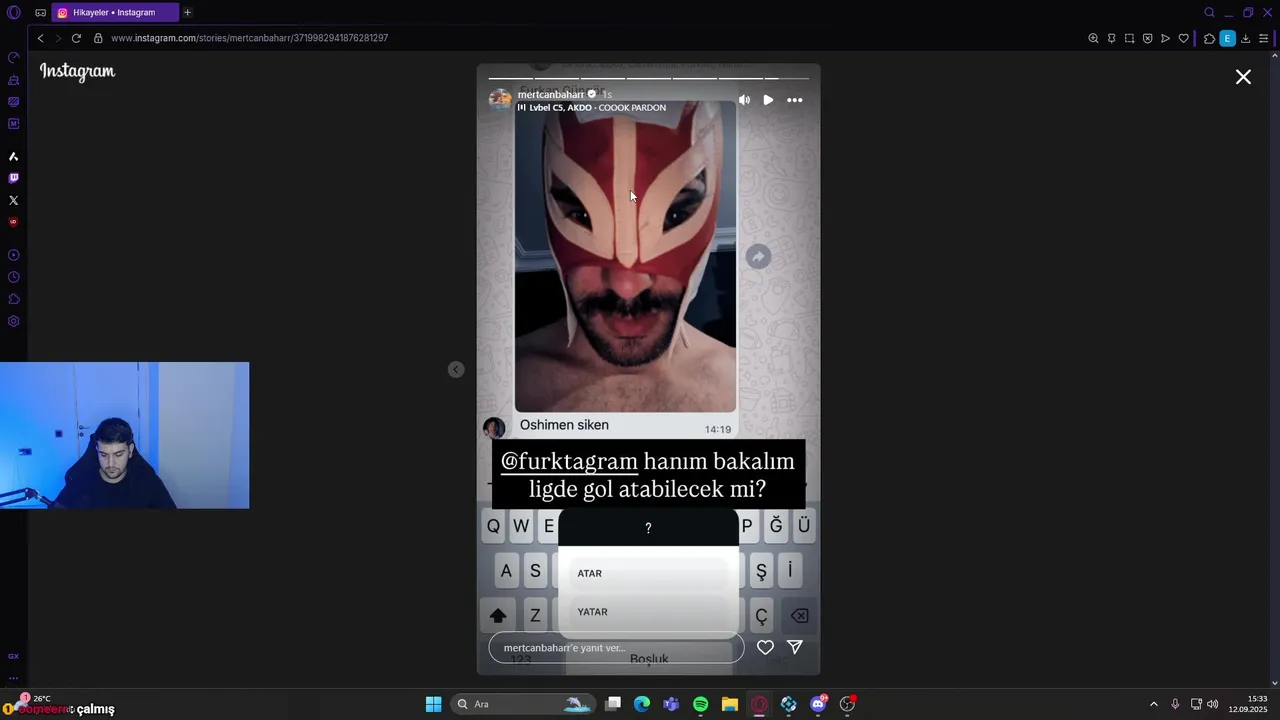Viewport: 1280px width, 720px height.
Task: Open the mertcanbaharr profile avatar
Action: (499, 99)
